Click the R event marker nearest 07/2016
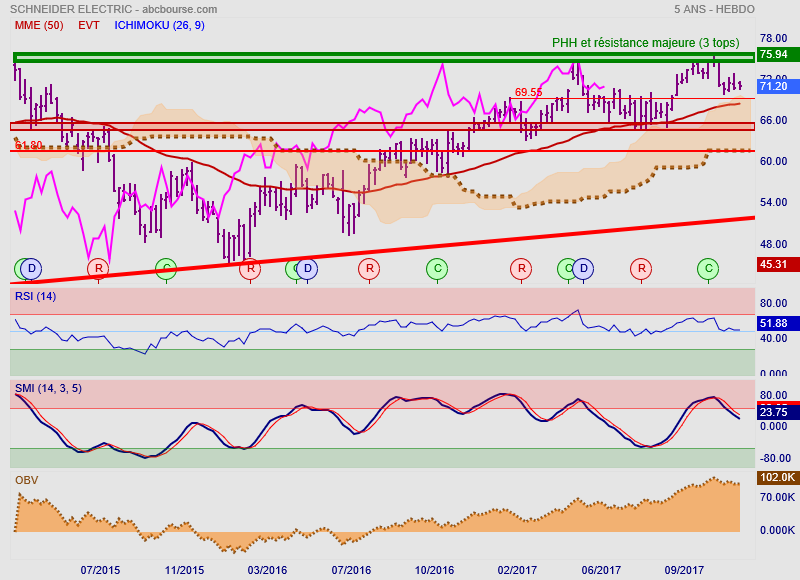The height and width of the screenshot is (580, 800). coord(369,268)
